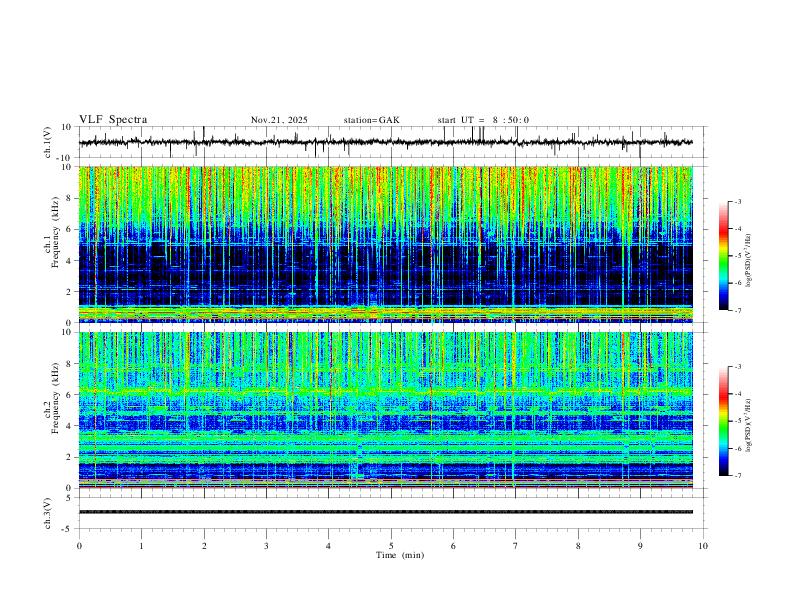The width and height of the screenshot is (792, 612).
Task: Click the ch.1 voltage waveform trace
Action: 386,142
